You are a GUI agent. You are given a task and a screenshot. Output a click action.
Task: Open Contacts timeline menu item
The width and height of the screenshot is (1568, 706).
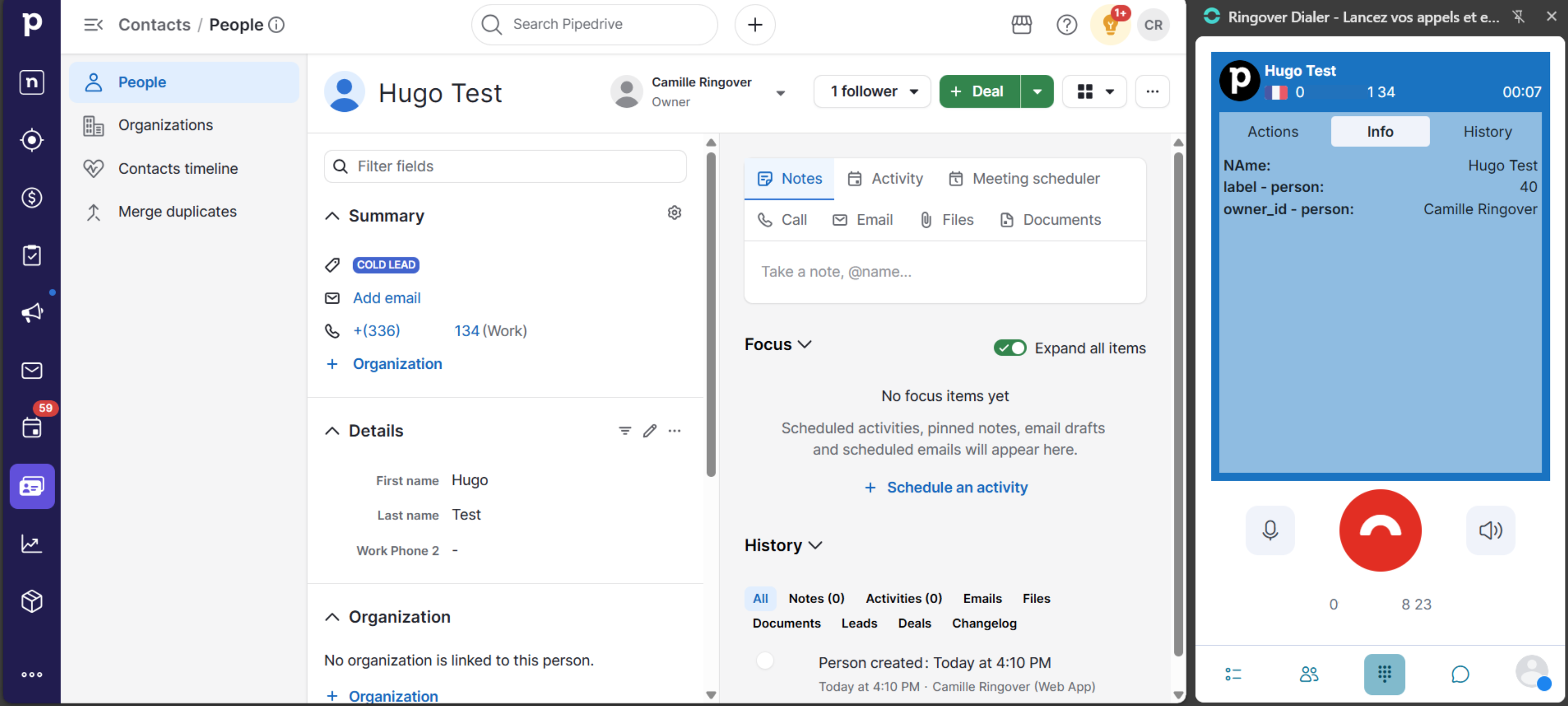click(184, 169)
